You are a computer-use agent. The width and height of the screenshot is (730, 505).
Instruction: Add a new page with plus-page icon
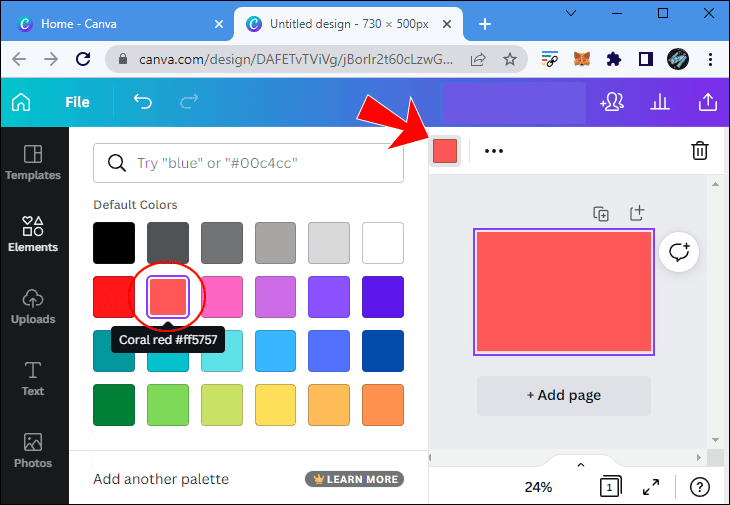click(x=637, y=213)
